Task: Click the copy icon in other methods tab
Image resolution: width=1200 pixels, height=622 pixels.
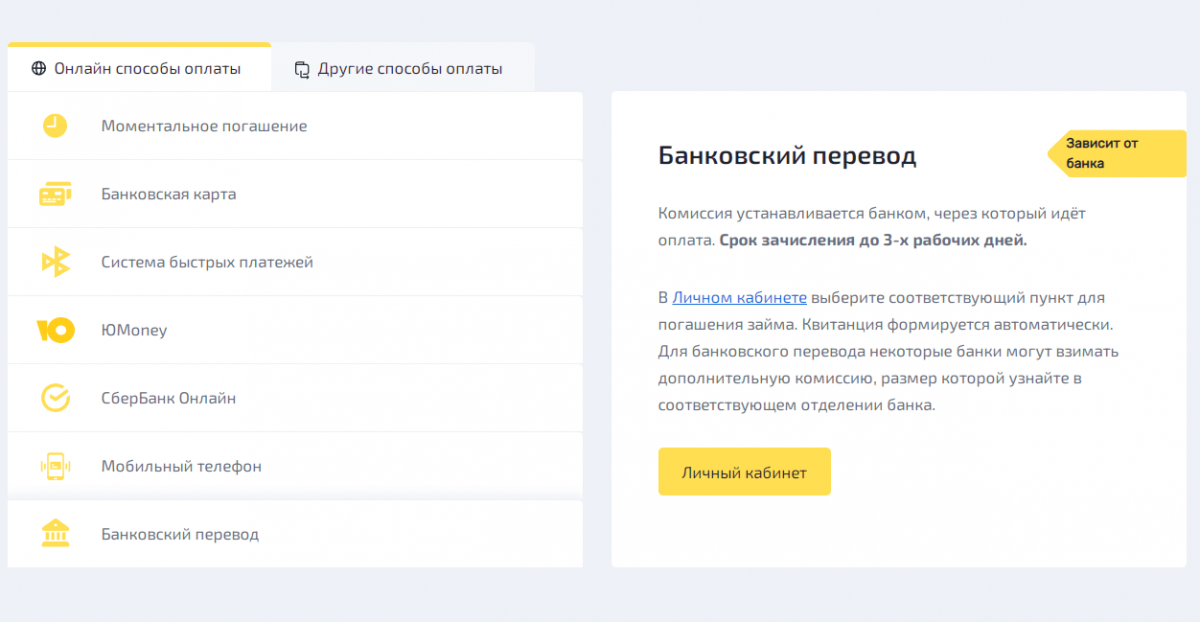Action: click(302, 69)
